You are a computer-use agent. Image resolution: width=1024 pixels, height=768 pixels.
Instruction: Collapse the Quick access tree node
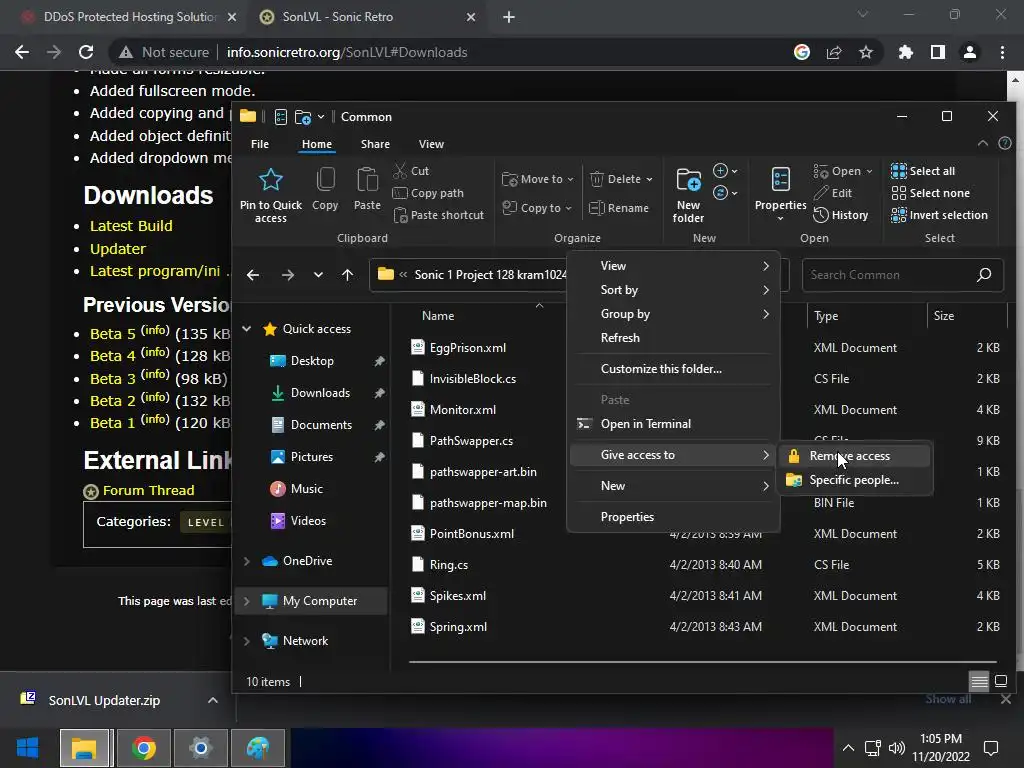tap(247, 328)
